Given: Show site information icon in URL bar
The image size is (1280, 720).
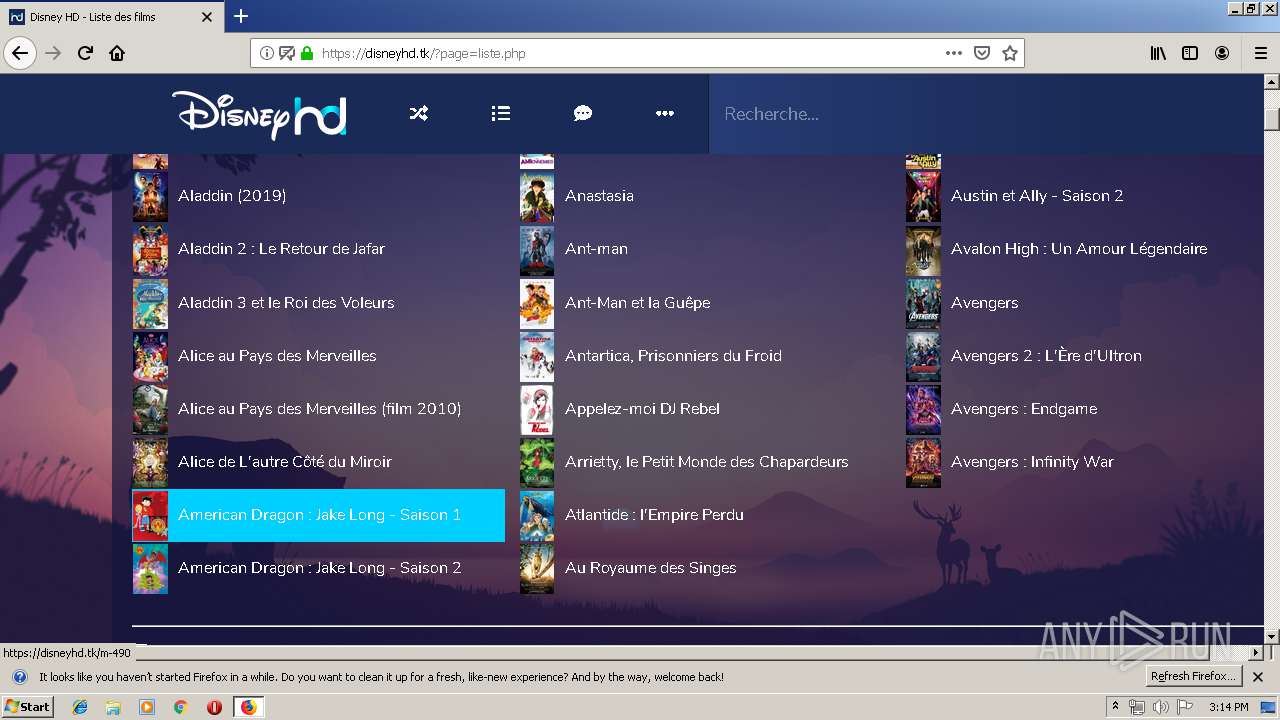Looking at the screenshot, I should 267,53.
